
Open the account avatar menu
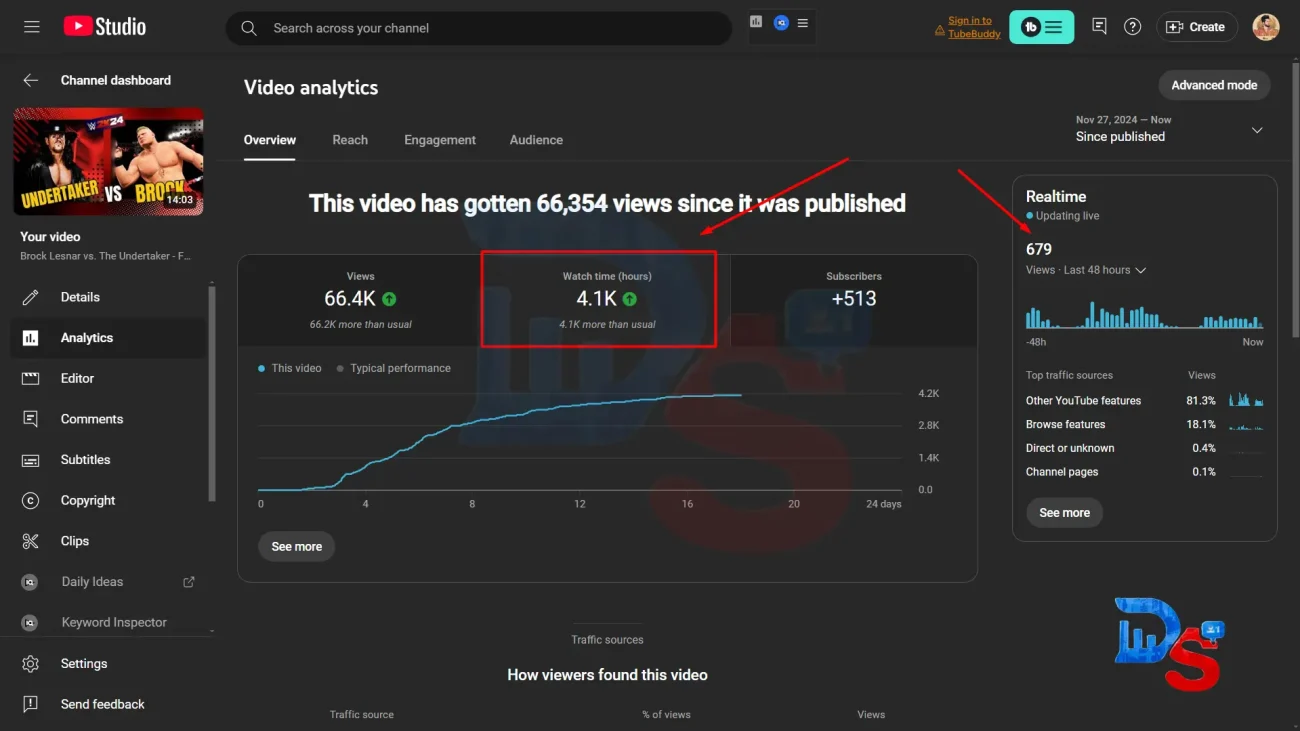[x=1265, y=27]
